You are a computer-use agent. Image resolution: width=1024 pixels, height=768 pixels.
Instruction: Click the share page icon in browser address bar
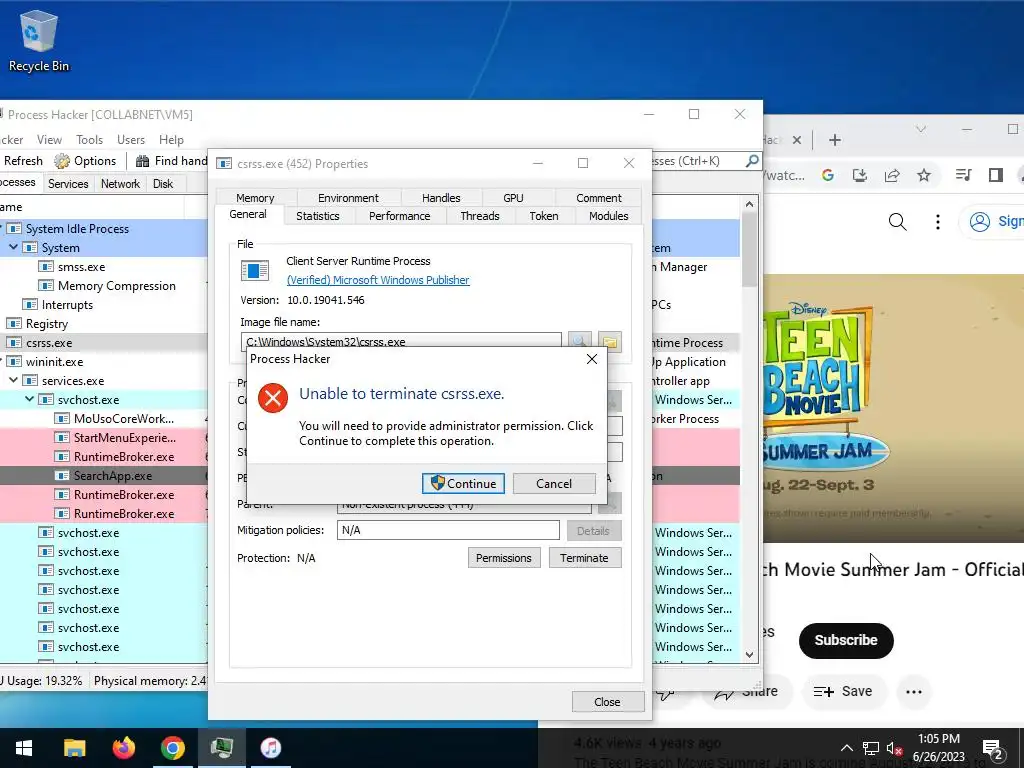[x=891, y=175]
